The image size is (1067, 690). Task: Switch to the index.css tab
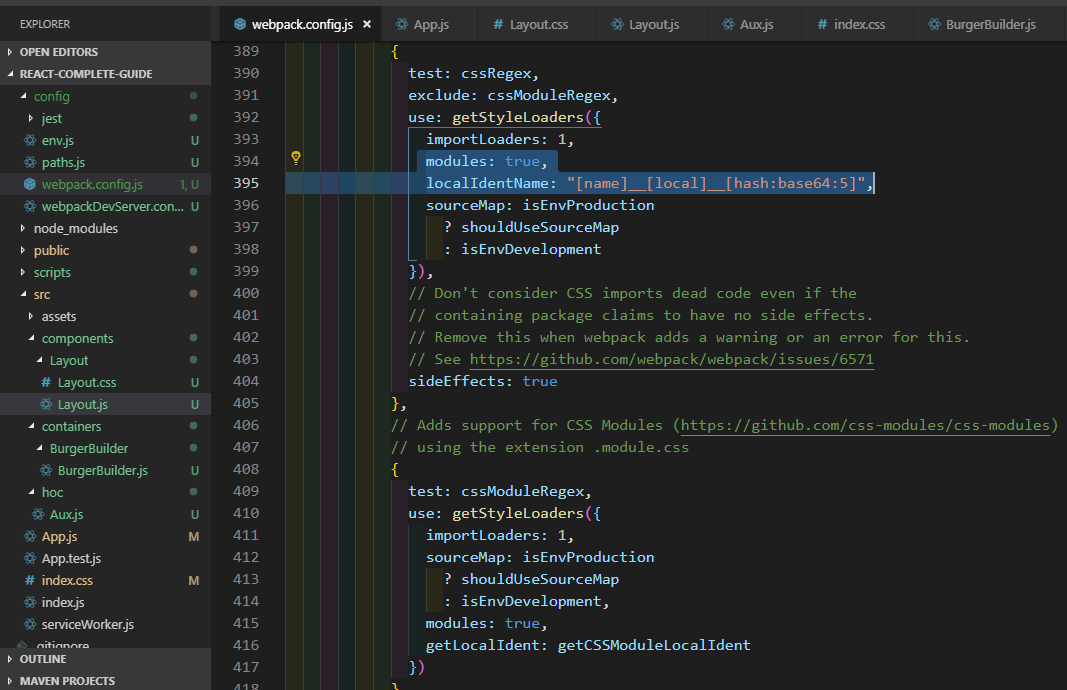pyautogui.click(x=857, y=24)
